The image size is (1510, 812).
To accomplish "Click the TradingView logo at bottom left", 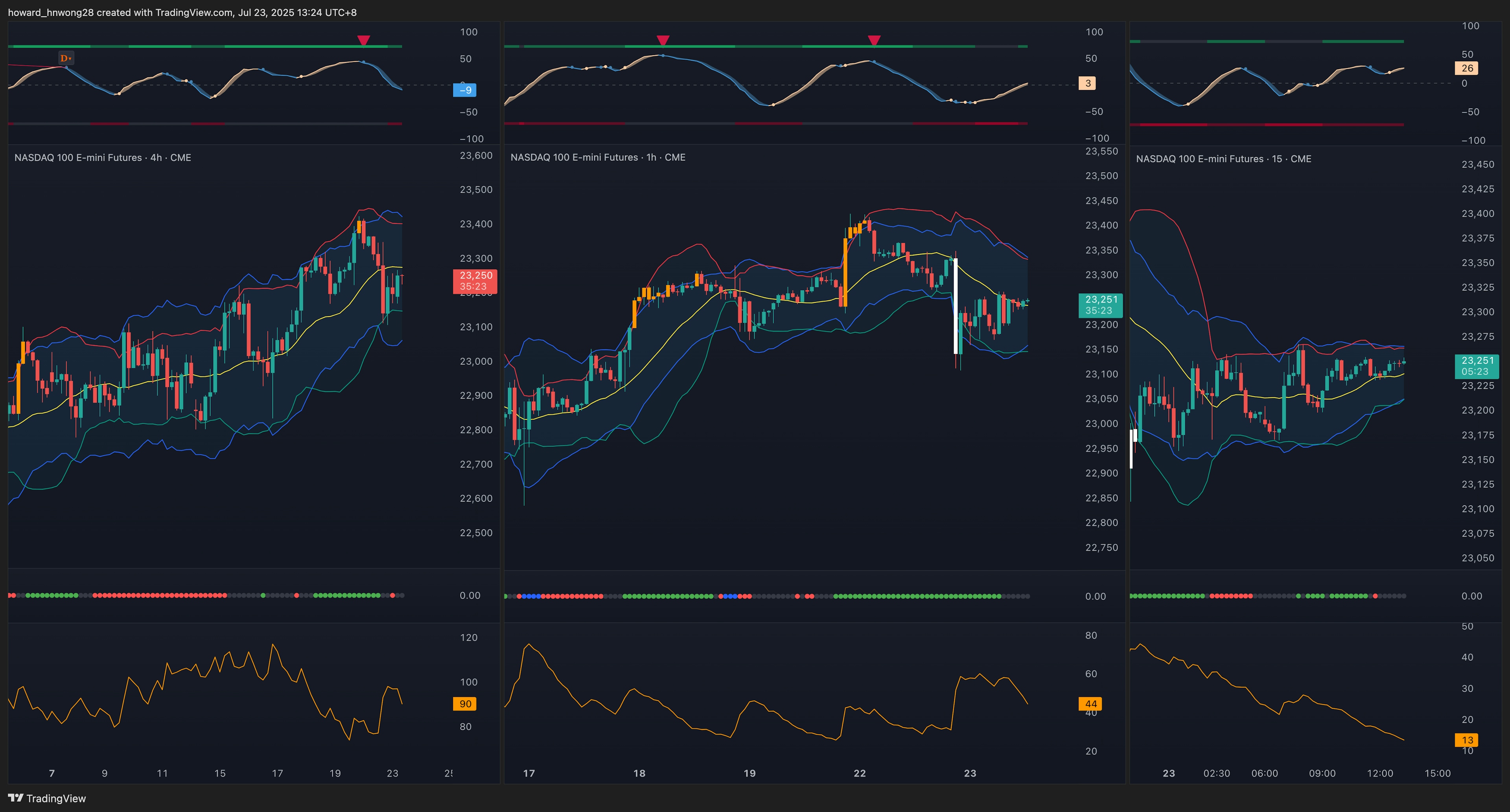I will 47,798.
